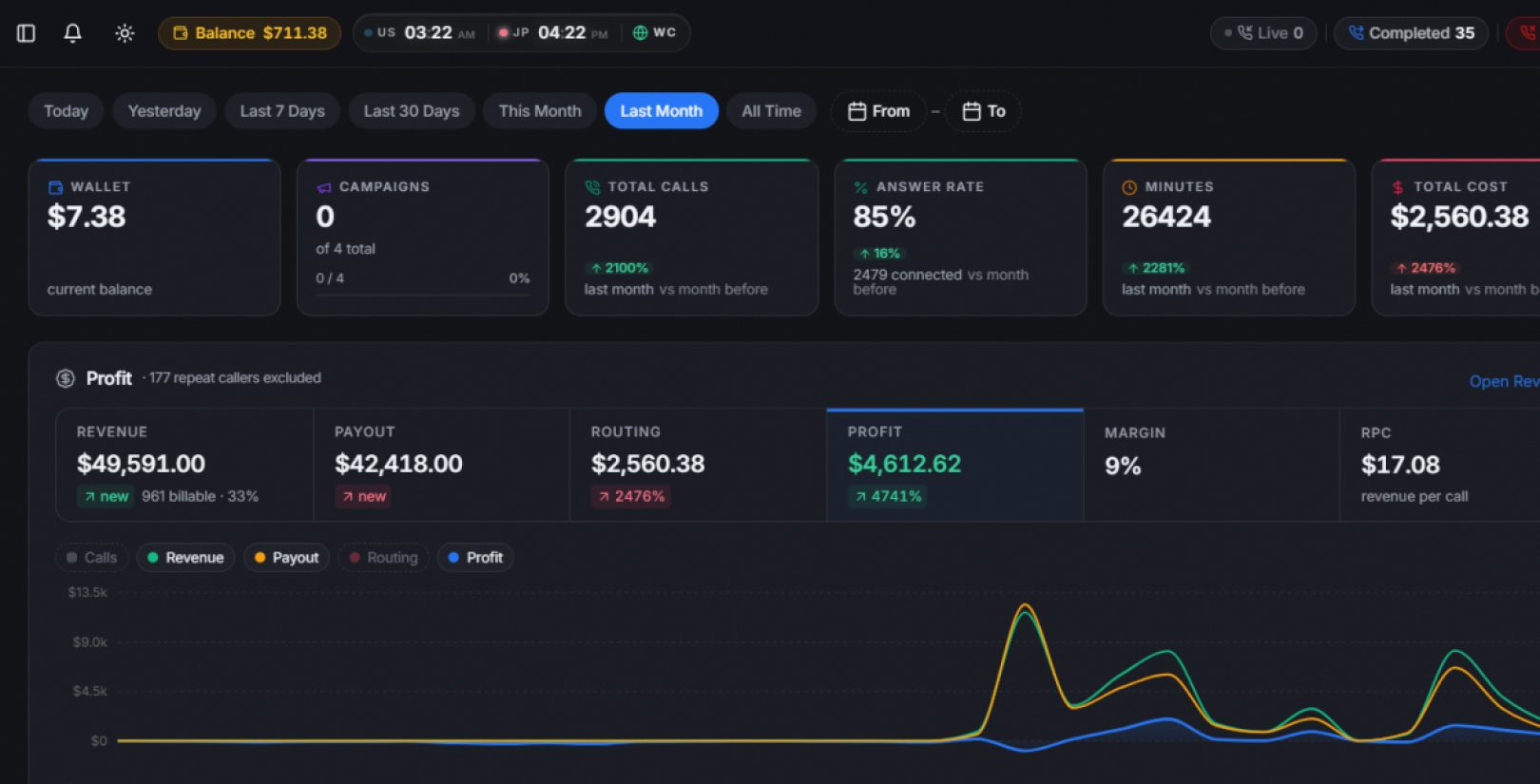
Task: Click the megaphone icon on Campaigns card
Action: [x=324, y=188]
